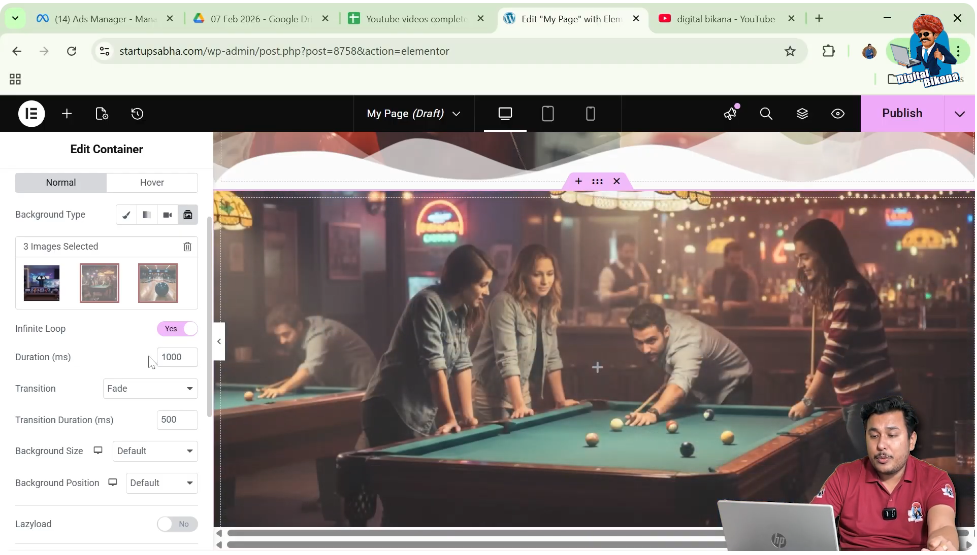Image resolution: width=977 pixels, height=555 pixels.
Task: Click the Add Element plus icon
Action: [67, 114]
